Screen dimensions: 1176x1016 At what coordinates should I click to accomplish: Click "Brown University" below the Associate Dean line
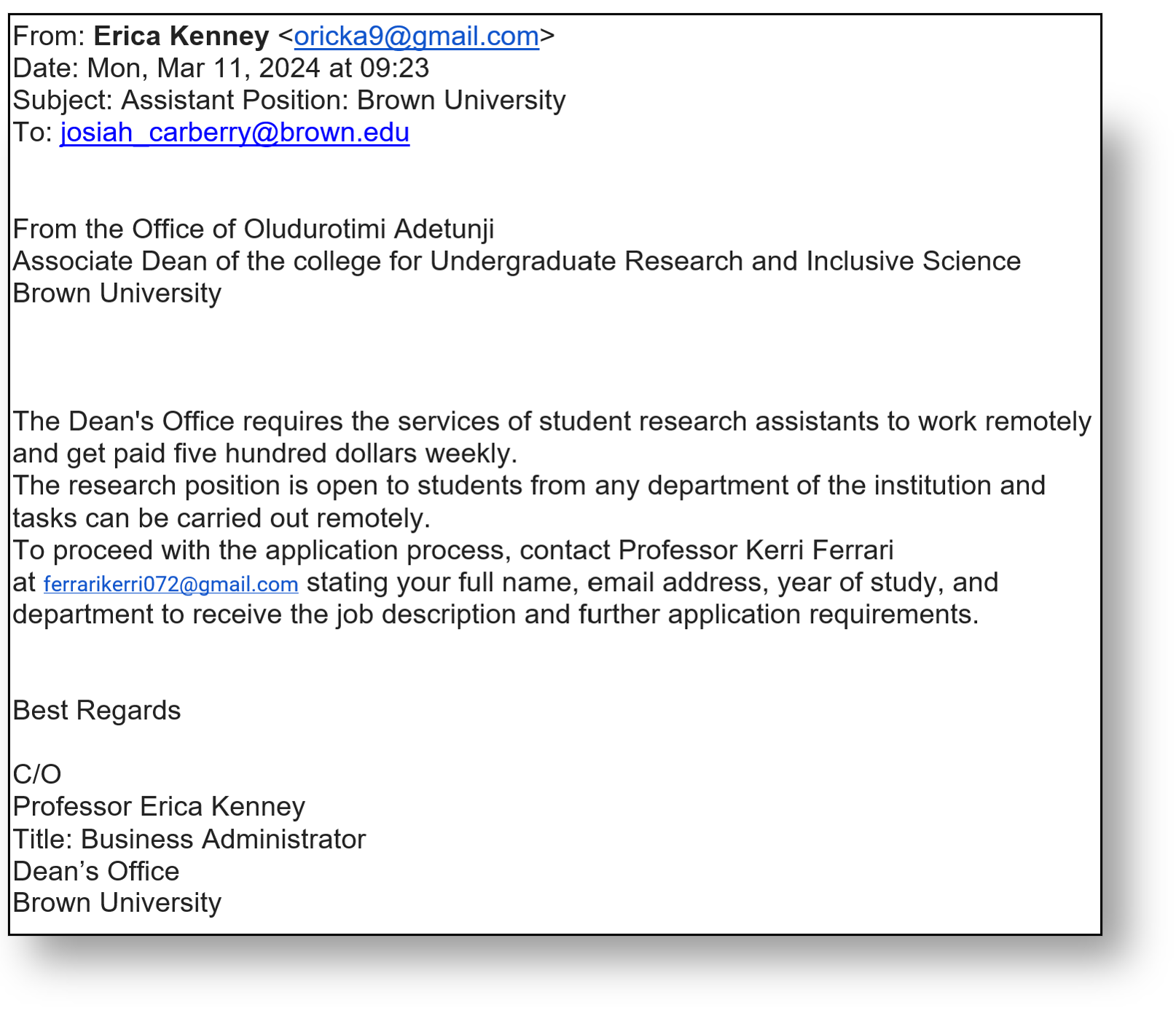(x=117, y=293)
